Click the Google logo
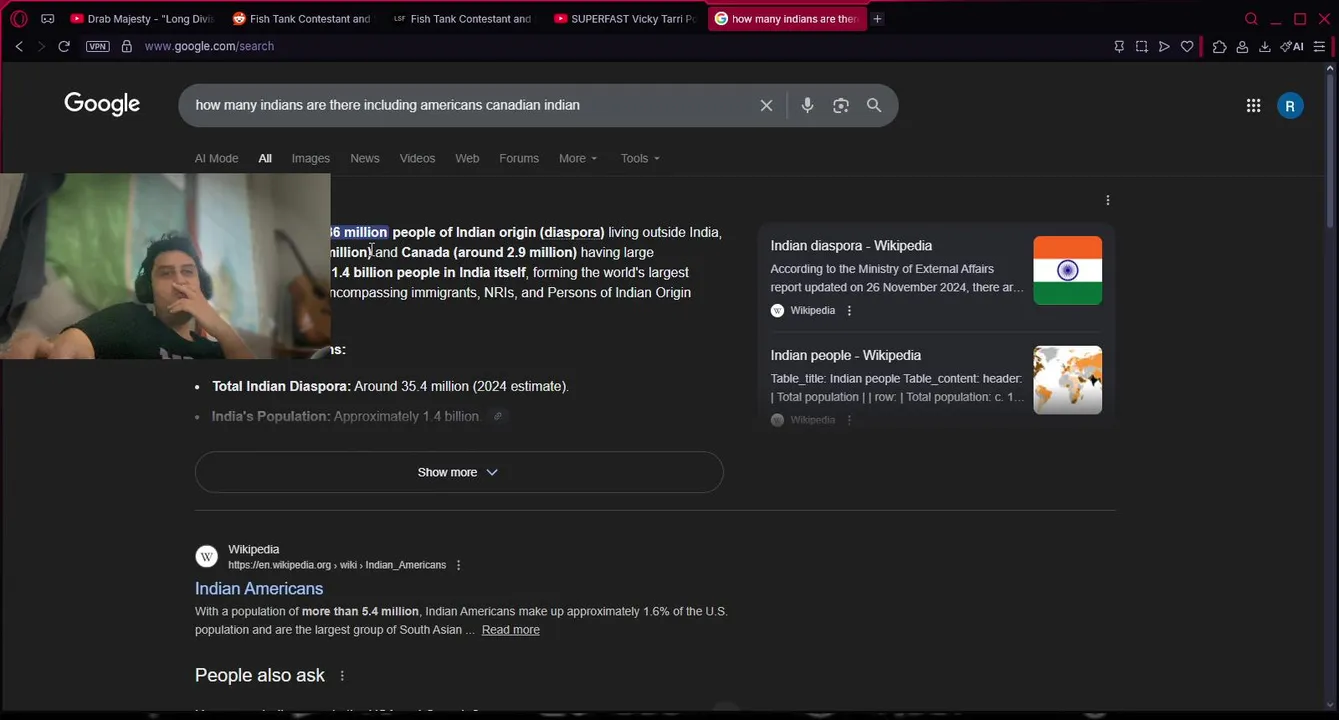Viewport: 1339px width, 720px height. (x=102, y=104)
